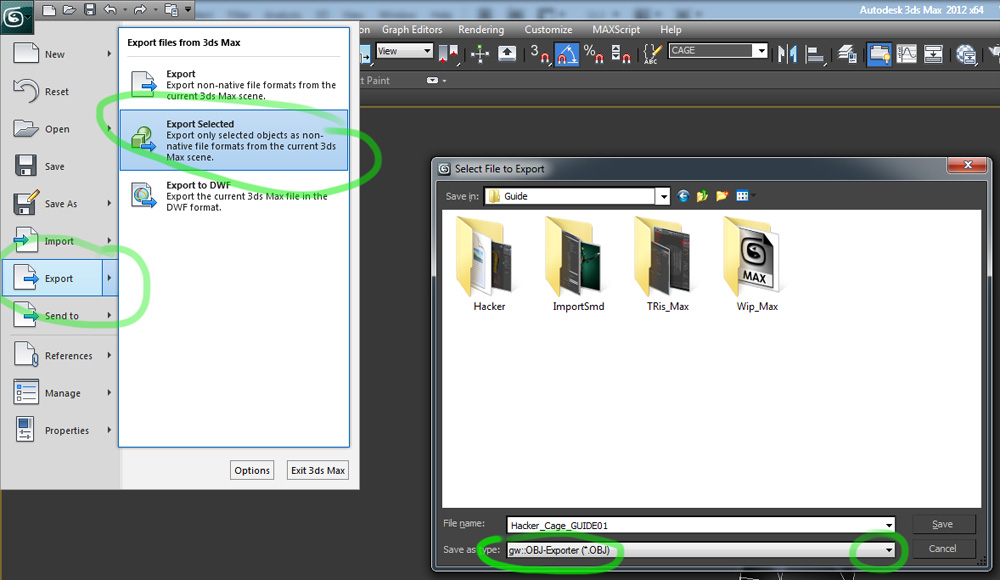The height and width of the screenshot is (580, 1000).
Task: Toggle Angle Snap in main toolbar
Action: [x=566, y=54]
